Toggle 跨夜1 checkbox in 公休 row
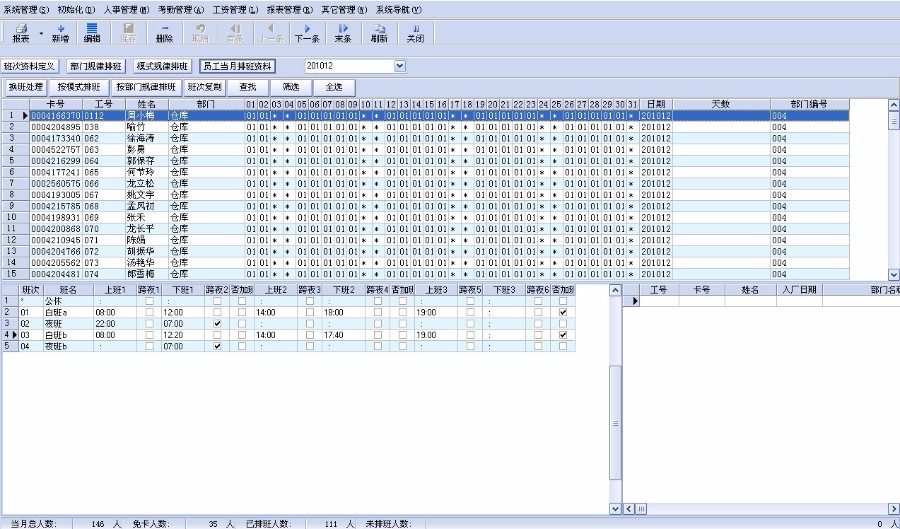This screenshot has height=529, width=900. [x=149, y=301]
